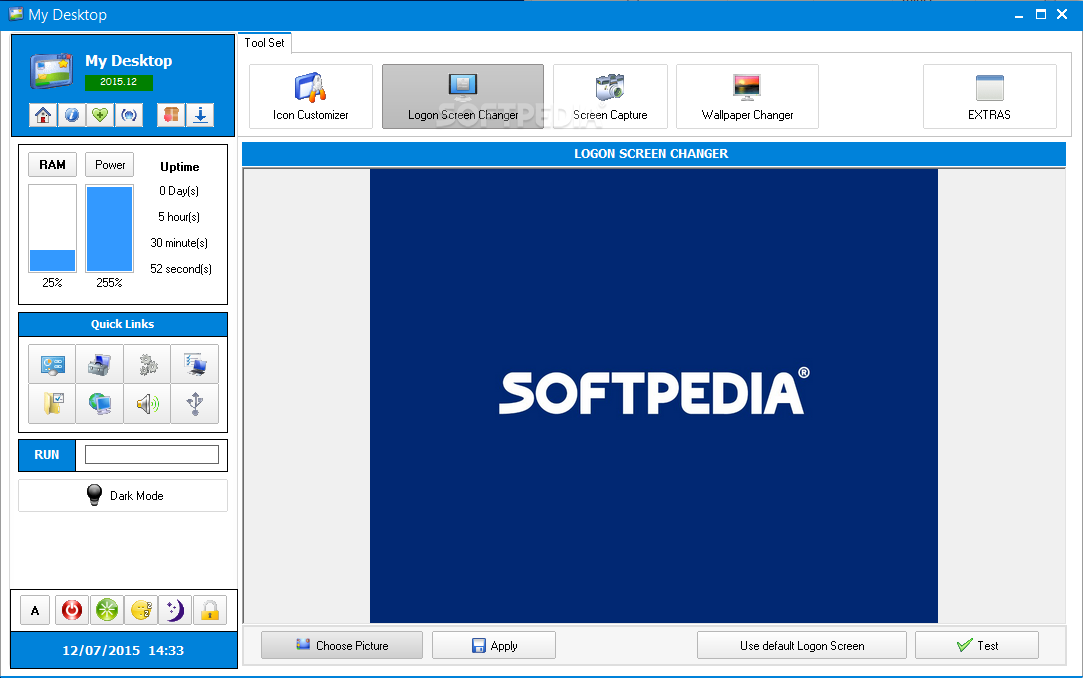
Task: Open the globe and monitor network quick link
Action: 99,403
